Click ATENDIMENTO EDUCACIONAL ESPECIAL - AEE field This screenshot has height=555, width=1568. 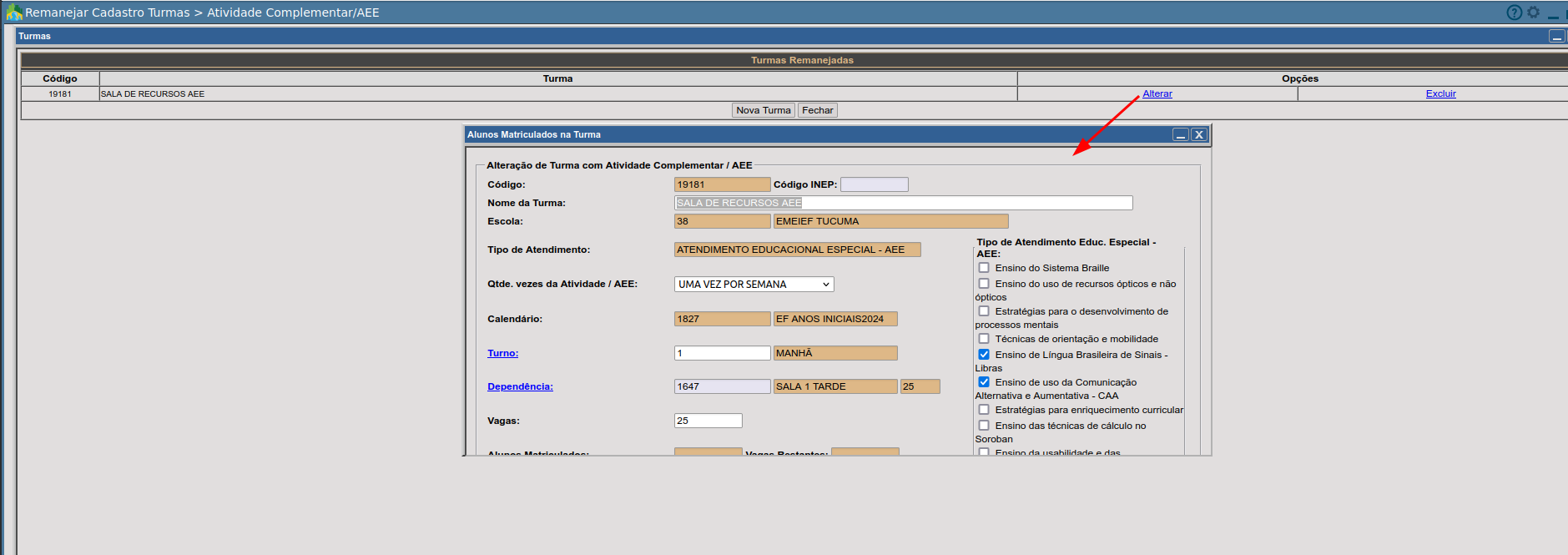click(797, 250)
